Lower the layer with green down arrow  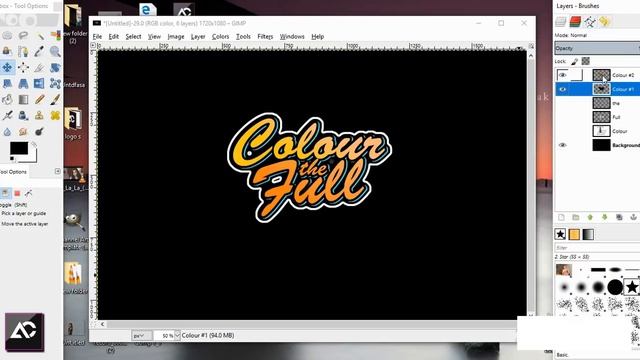604,217
